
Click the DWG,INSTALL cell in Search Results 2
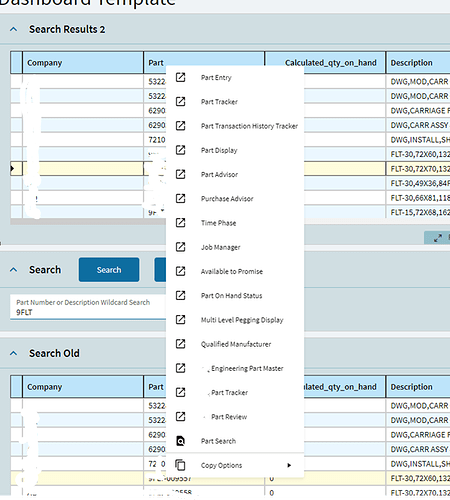(418, 140)
